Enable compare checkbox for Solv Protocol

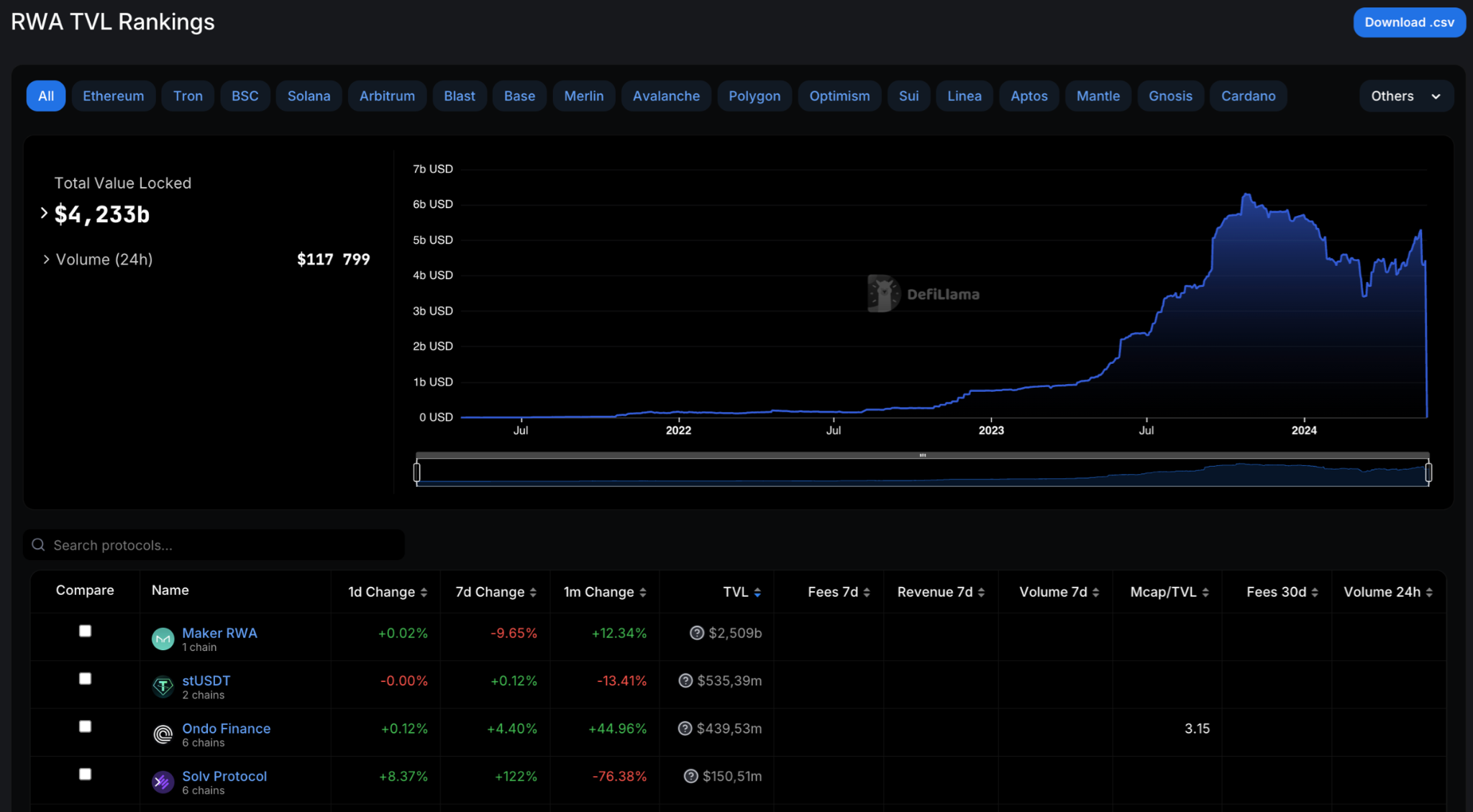(85, 774)
